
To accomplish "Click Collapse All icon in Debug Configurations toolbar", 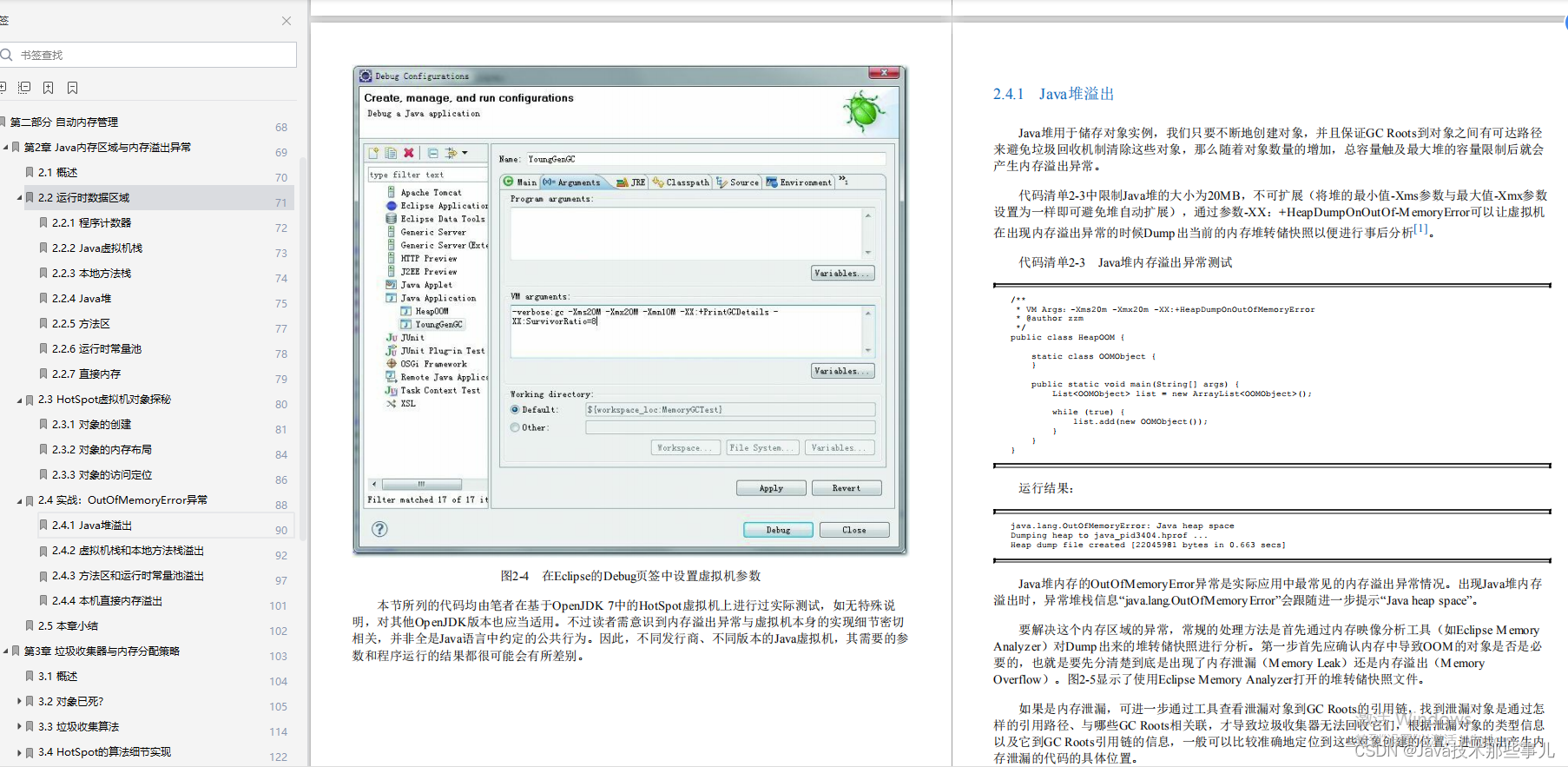I will pos(432,153).
